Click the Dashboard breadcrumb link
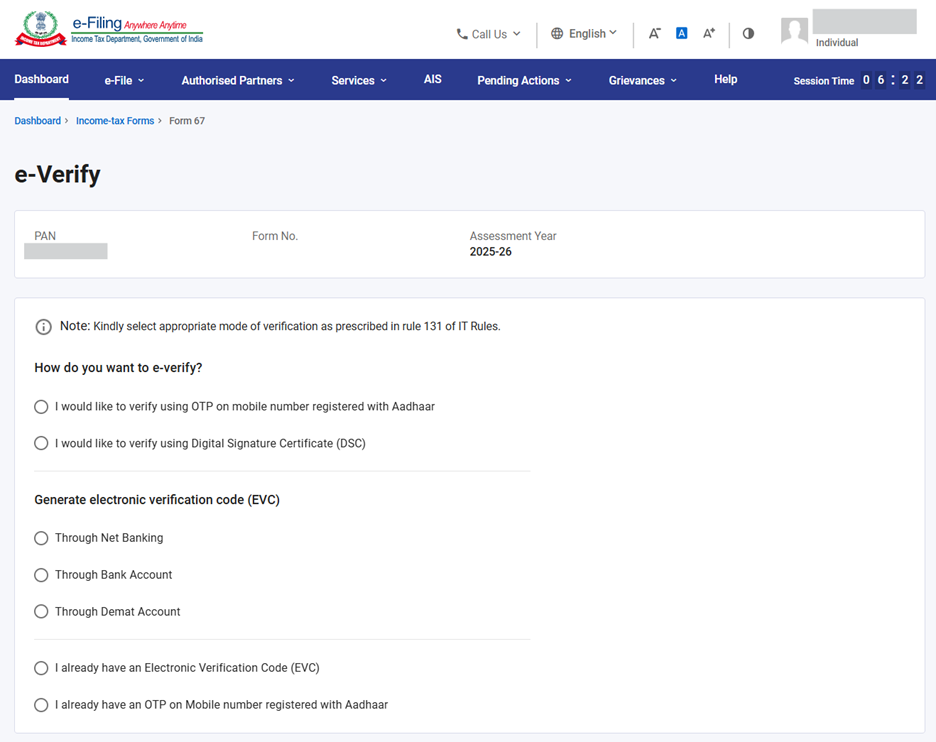The width and height of the screenshot is (936, 742). click(x=37, y=121)
